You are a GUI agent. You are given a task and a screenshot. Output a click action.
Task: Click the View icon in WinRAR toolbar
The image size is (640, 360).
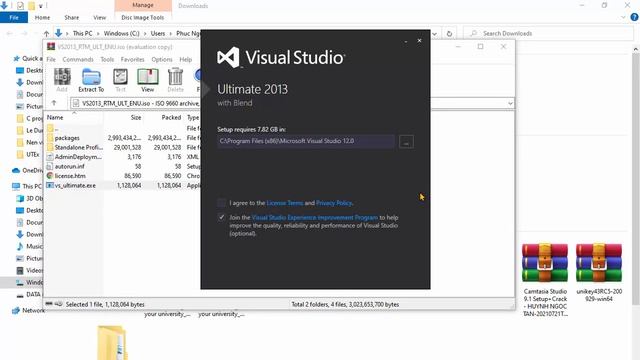pos(148,80)
